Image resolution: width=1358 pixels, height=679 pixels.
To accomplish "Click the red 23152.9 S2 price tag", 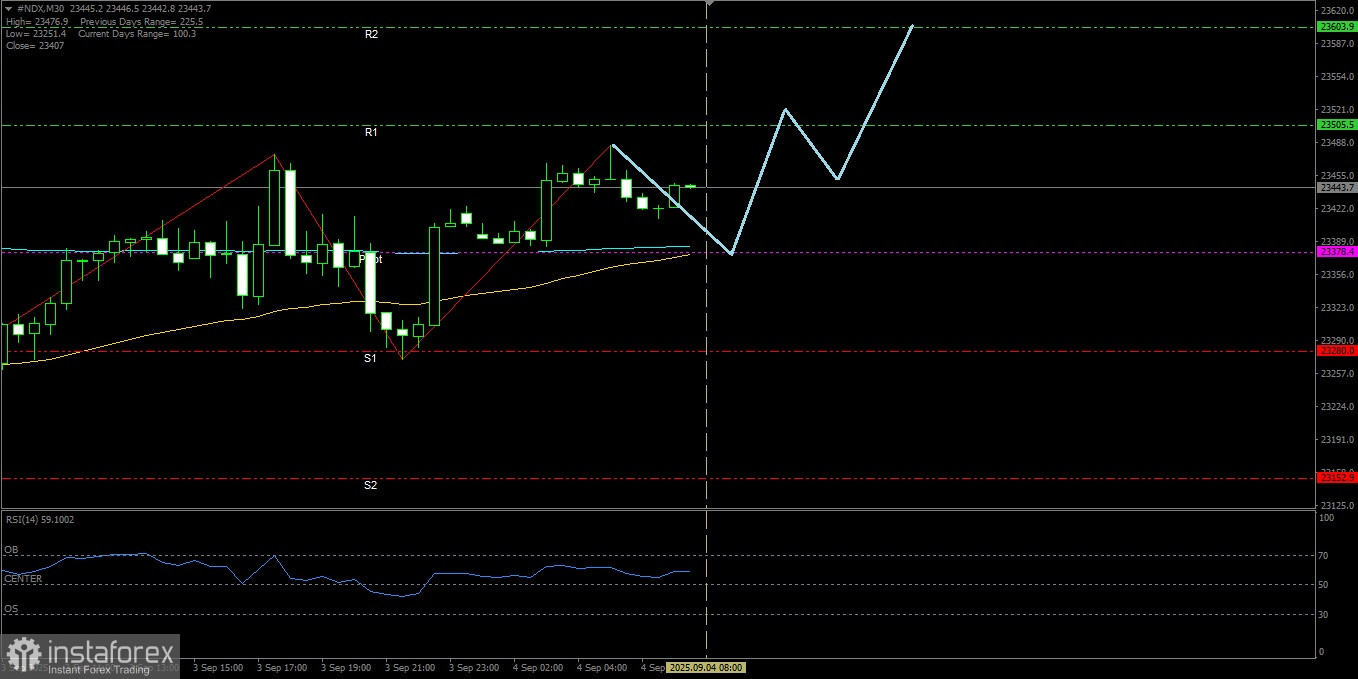I will coord(1337,478).
